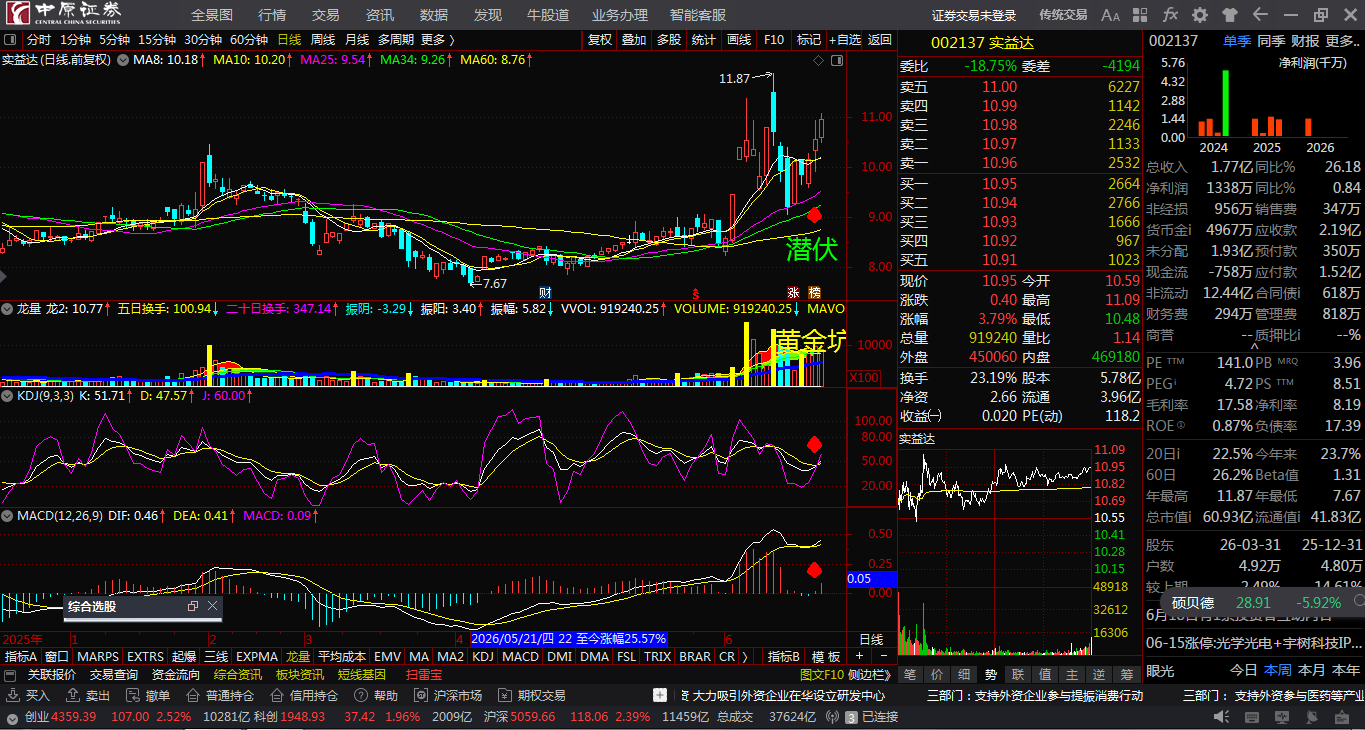
Task: Zoom in chart with the plus button
Action: 858,657
